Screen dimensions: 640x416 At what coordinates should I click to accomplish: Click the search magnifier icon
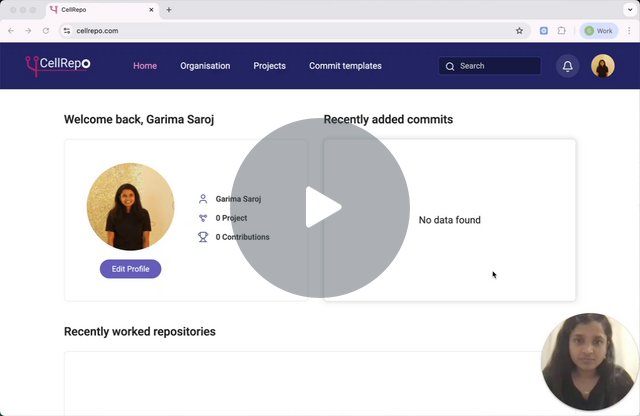pos(450,66)
